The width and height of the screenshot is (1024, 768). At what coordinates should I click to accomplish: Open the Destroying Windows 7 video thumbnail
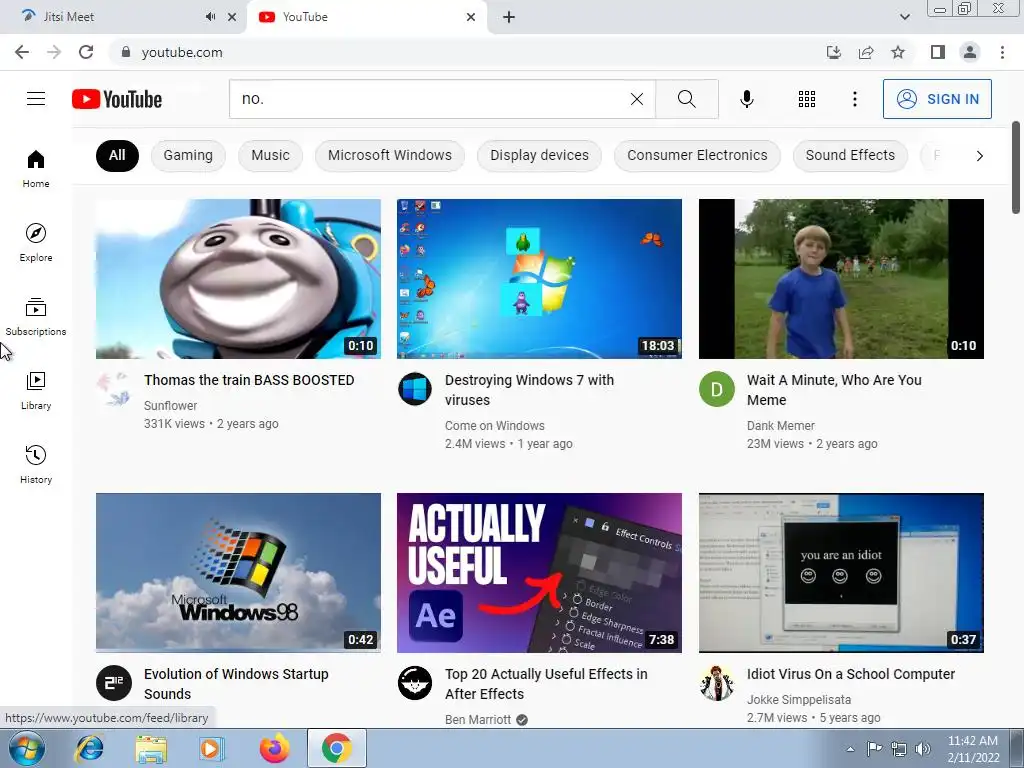coord(539,279)
